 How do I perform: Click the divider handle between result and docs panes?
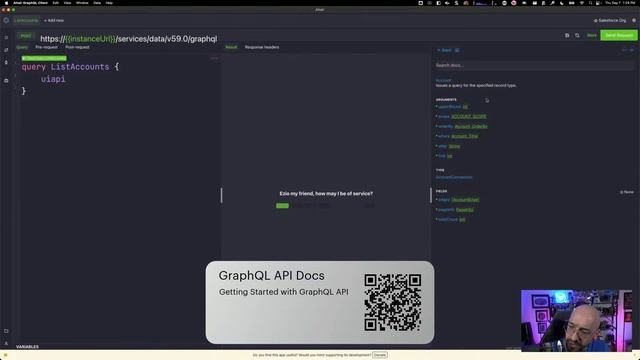(431, 195)
